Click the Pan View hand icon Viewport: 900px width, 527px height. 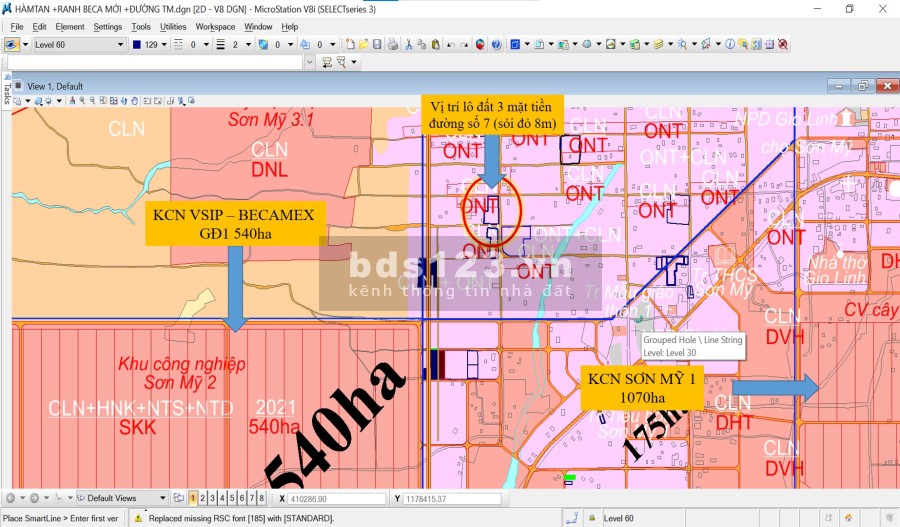[135, 101]
